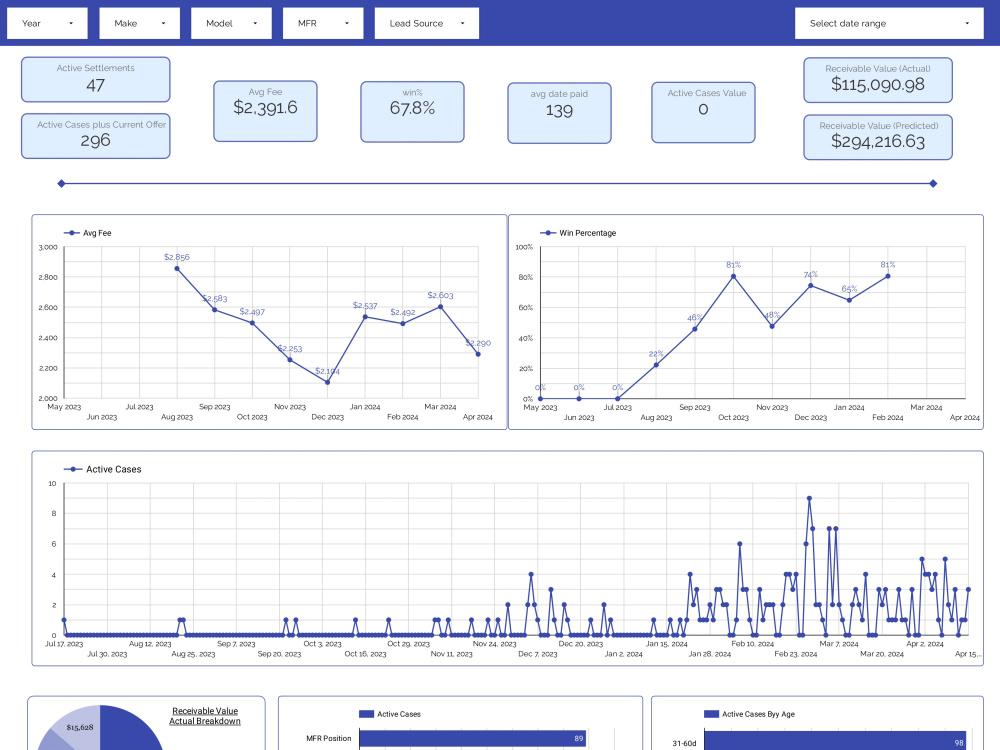This screenshot has width=1000, height=750.
Task: Click the Avg Fee legend entry
Action: (88, 233)
